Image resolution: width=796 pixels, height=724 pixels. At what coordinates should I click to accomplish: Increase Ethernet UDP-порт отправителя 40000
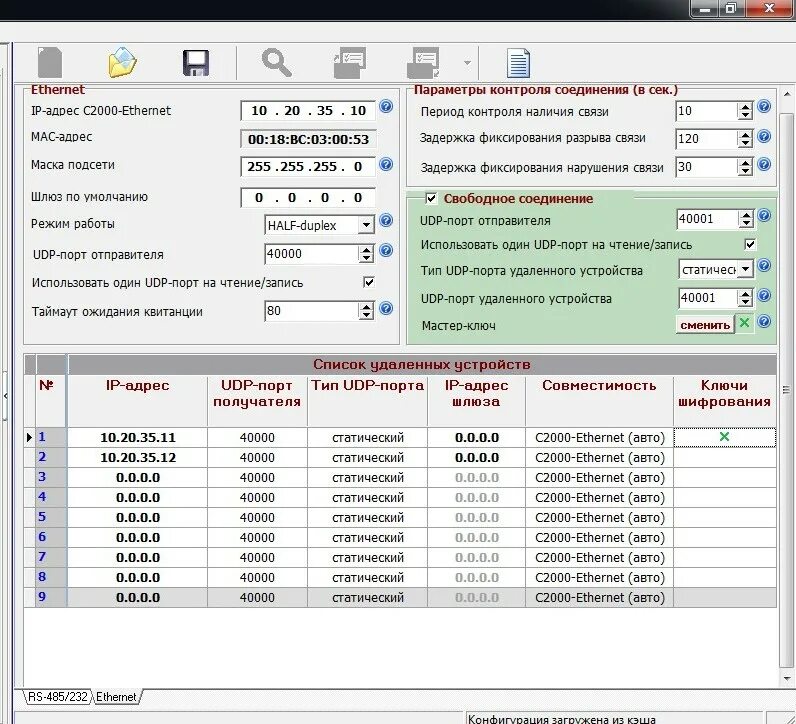[x=366, y=249]
